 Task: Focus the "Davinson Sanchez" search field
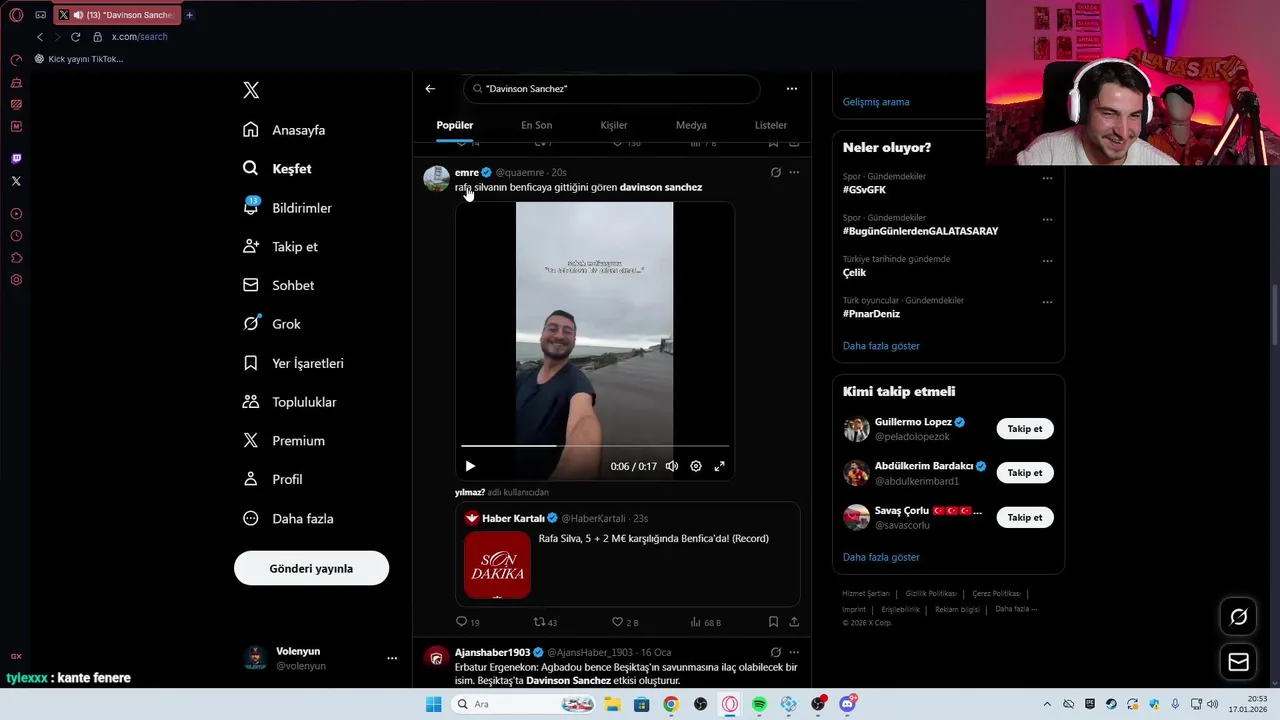point(612,89)
